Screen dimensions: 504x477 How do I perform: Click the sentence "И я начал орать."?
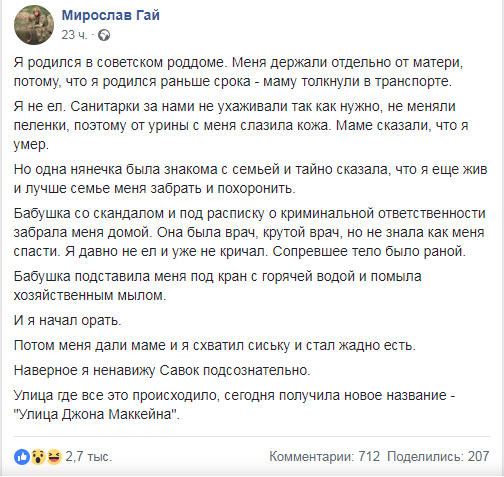coord(67,320)
